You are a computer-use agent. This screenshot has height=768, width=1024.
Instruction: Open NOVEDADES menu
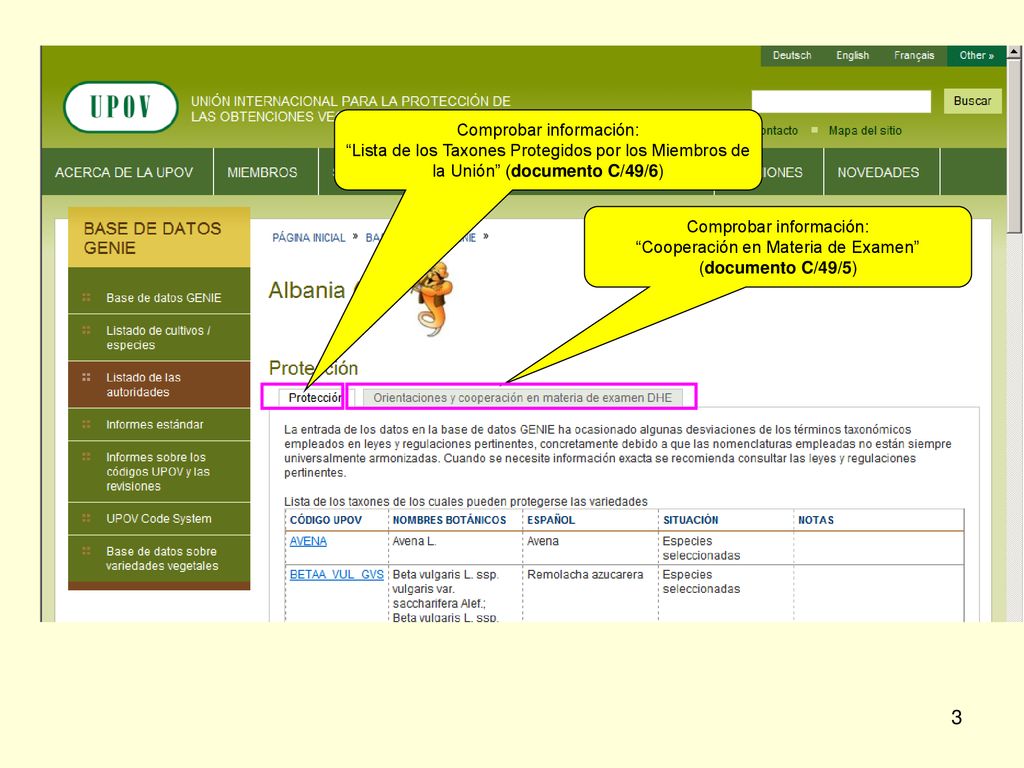coord(878,172)
